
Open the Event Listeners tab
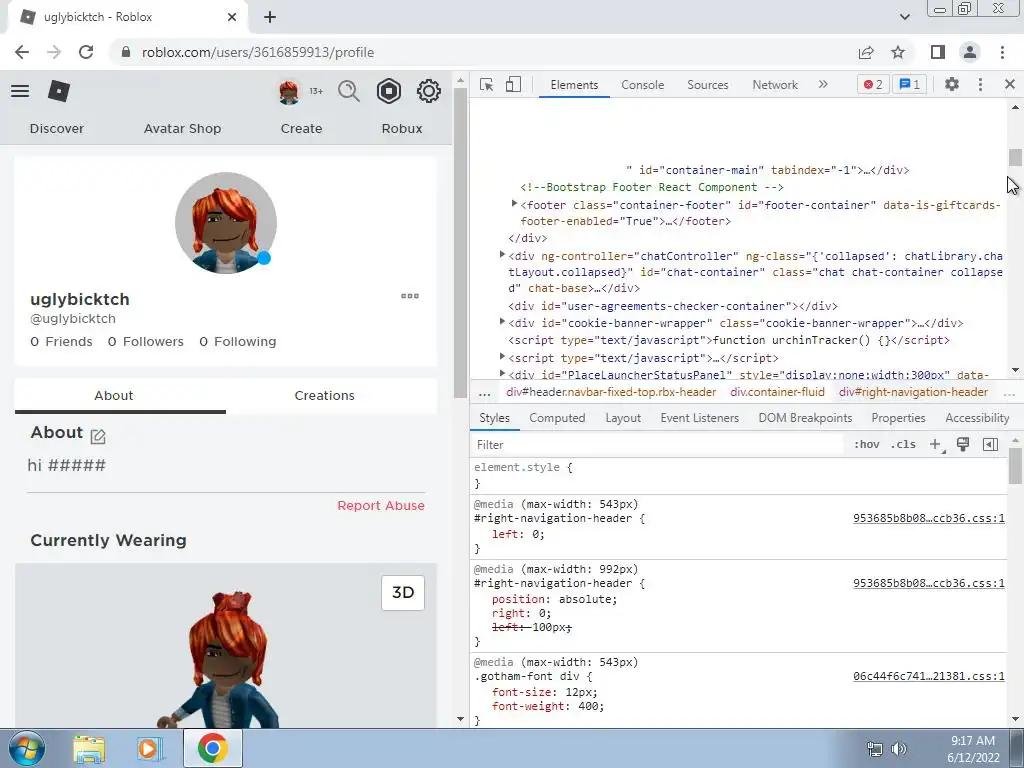click(x=699, y=418)
